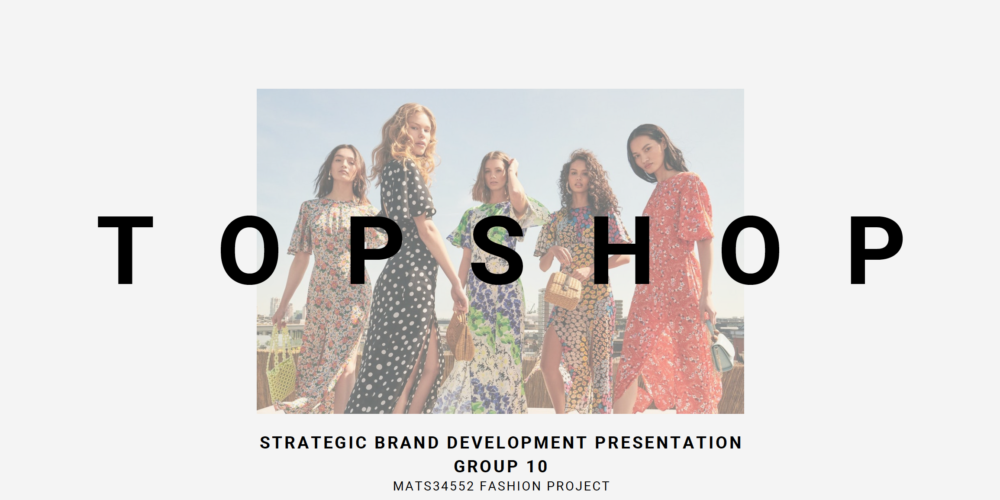Click the yellow beaded handbag
The width and height of the screenshot is (1000, 500).
click(281, 365)
